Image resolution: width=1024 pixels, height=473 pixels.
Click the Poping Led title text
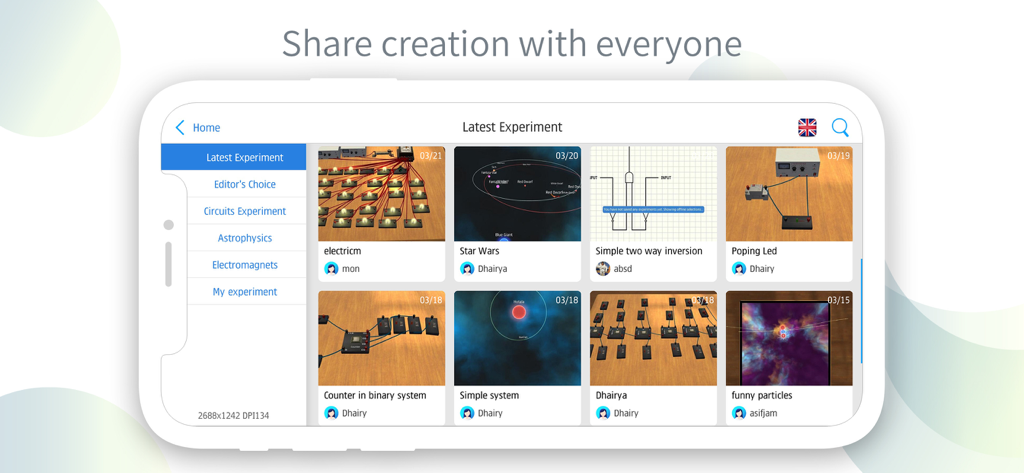coord(754,252)
